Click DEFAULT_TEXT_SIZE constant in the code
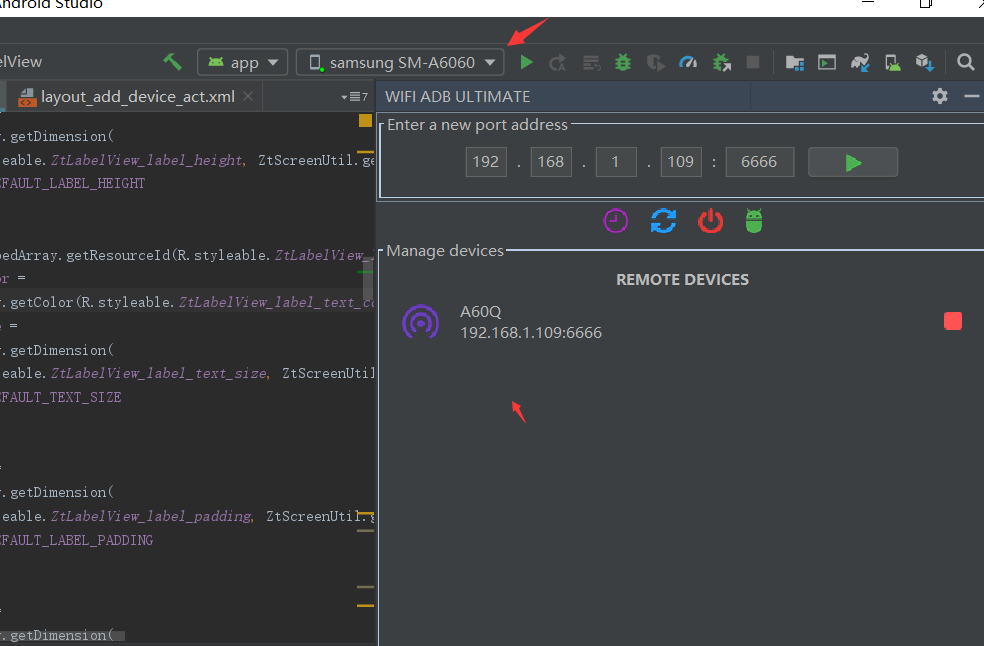 (61, 397)
